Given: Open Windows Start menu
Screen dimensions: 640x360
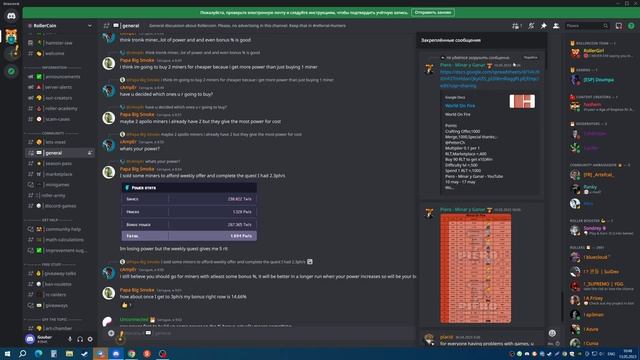Looking at the screenshot, I should point(7,353).
